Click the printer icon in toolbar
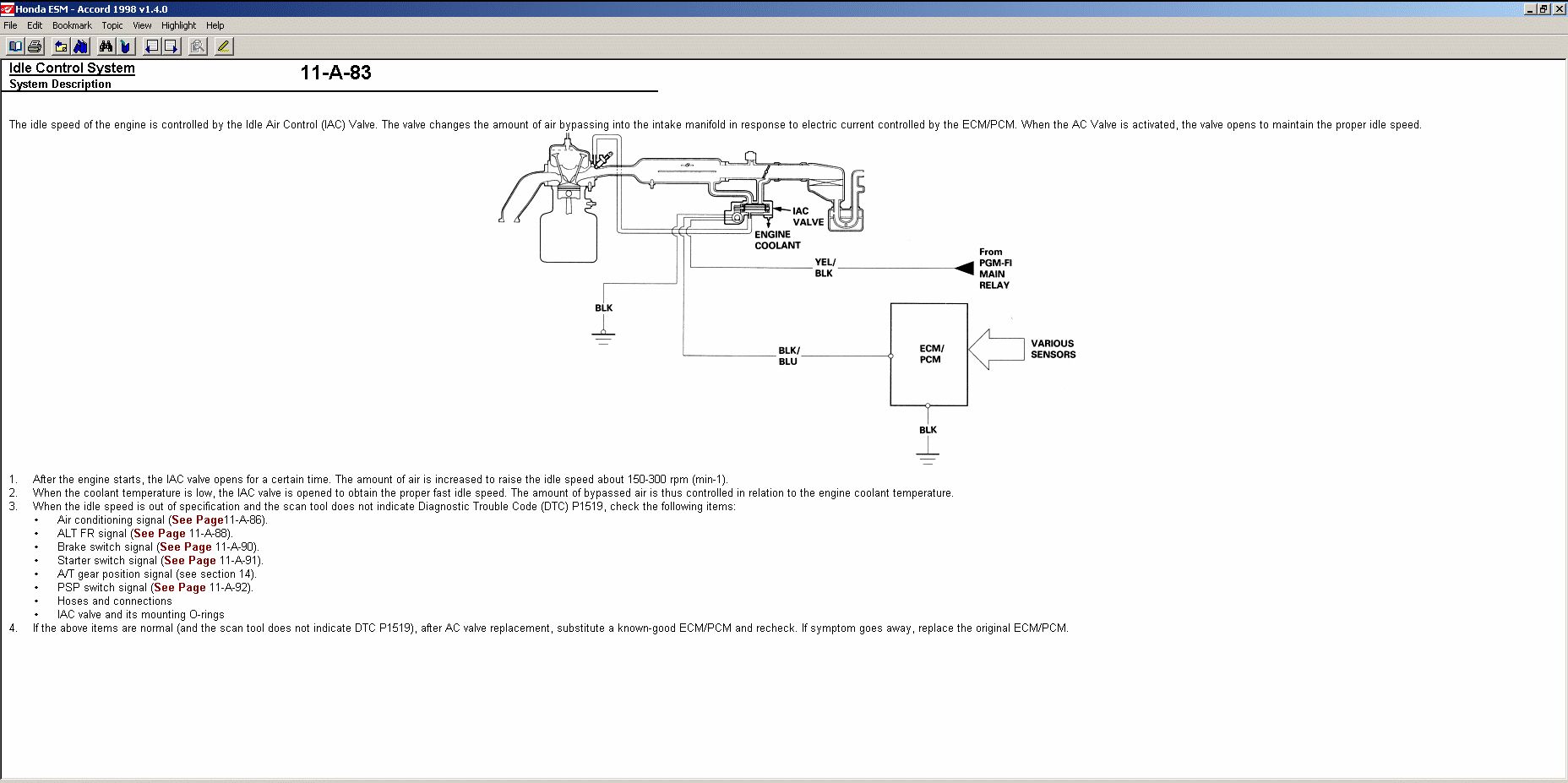Screen dimensions: 1568x783 35,46
